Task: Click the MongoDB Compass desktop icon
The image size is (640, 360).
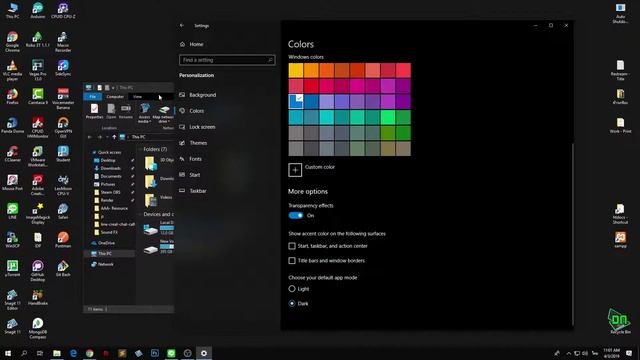Action: (38, 328)
